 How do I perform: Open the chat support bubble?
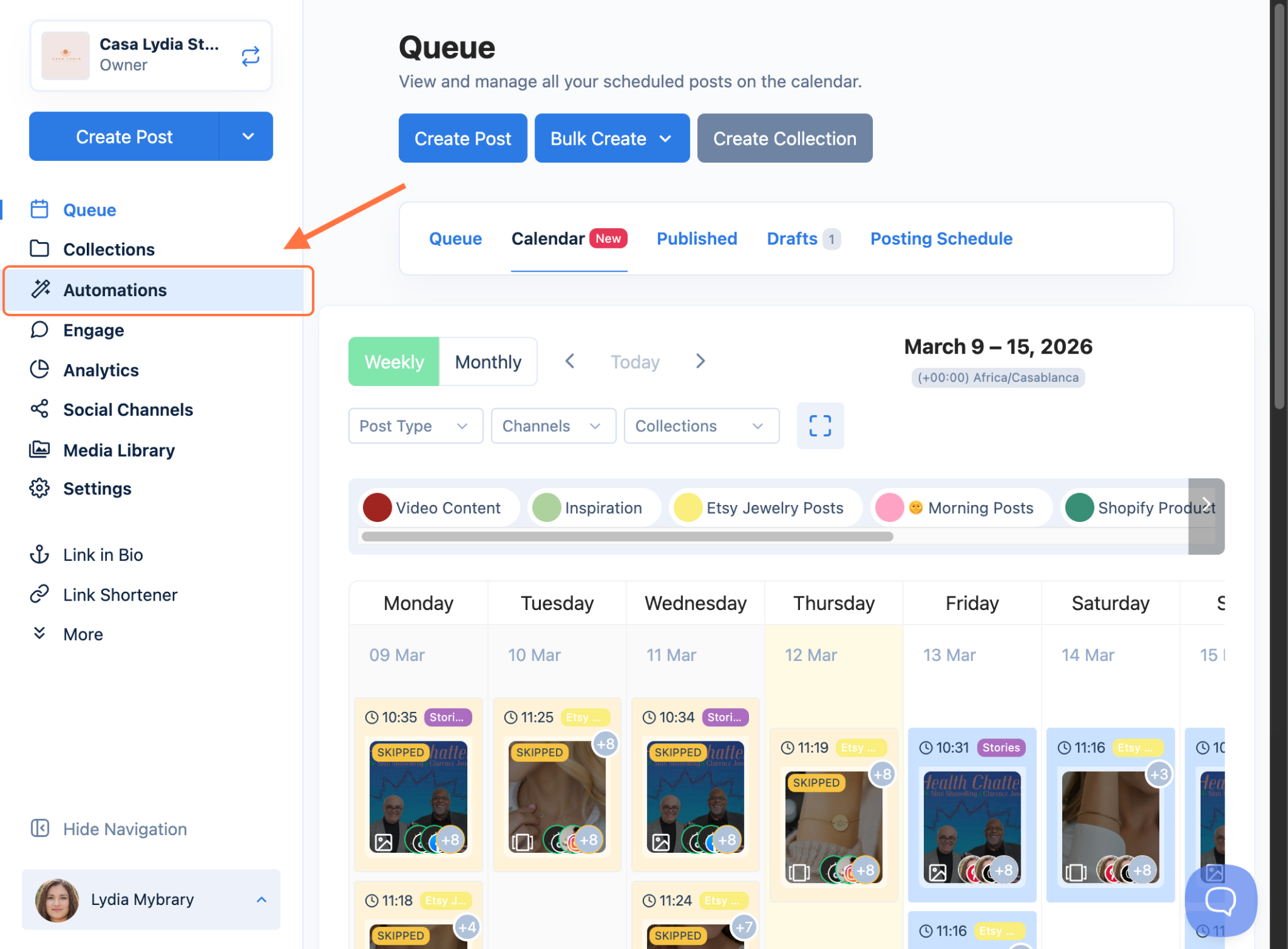click(1219, 900)
